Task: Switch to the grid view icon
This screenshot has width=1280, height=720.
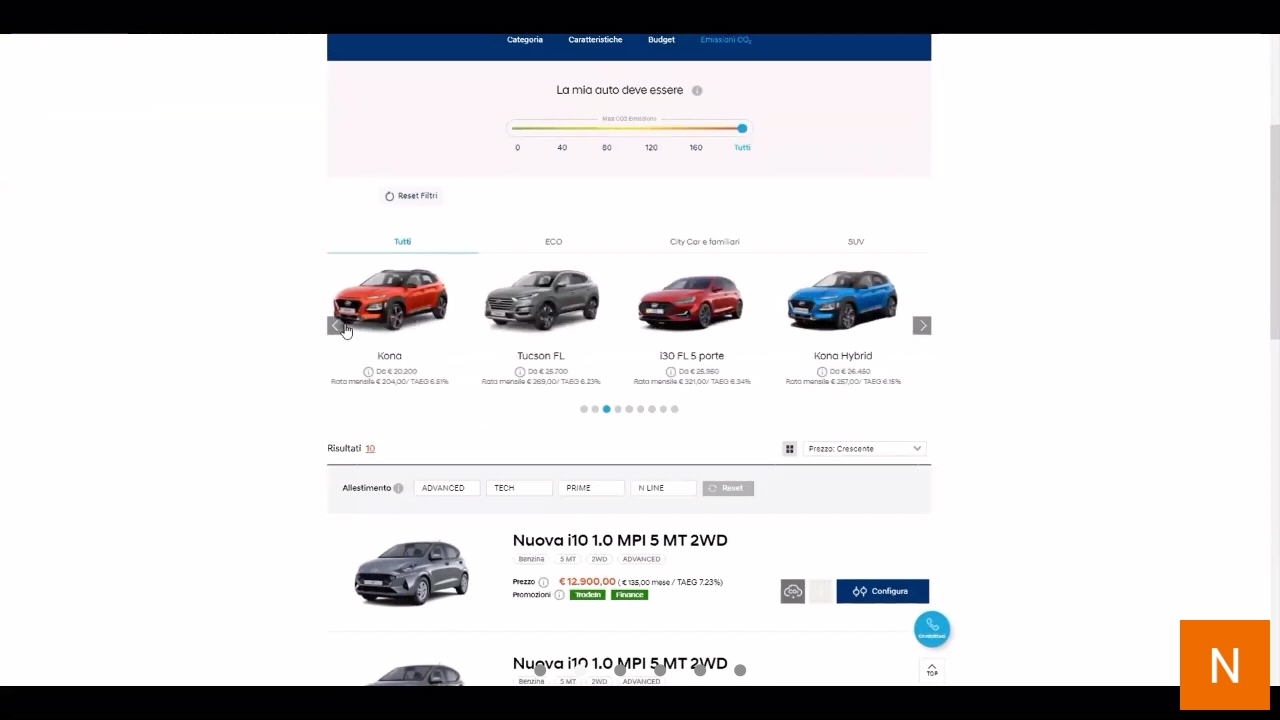Action: 790,449
